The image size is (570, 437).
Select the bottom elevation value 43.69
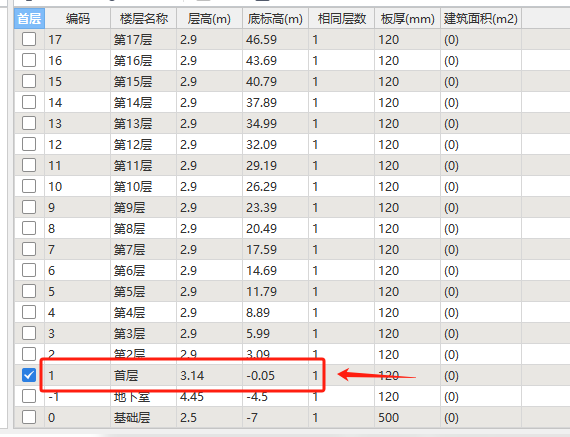[261, 60]
